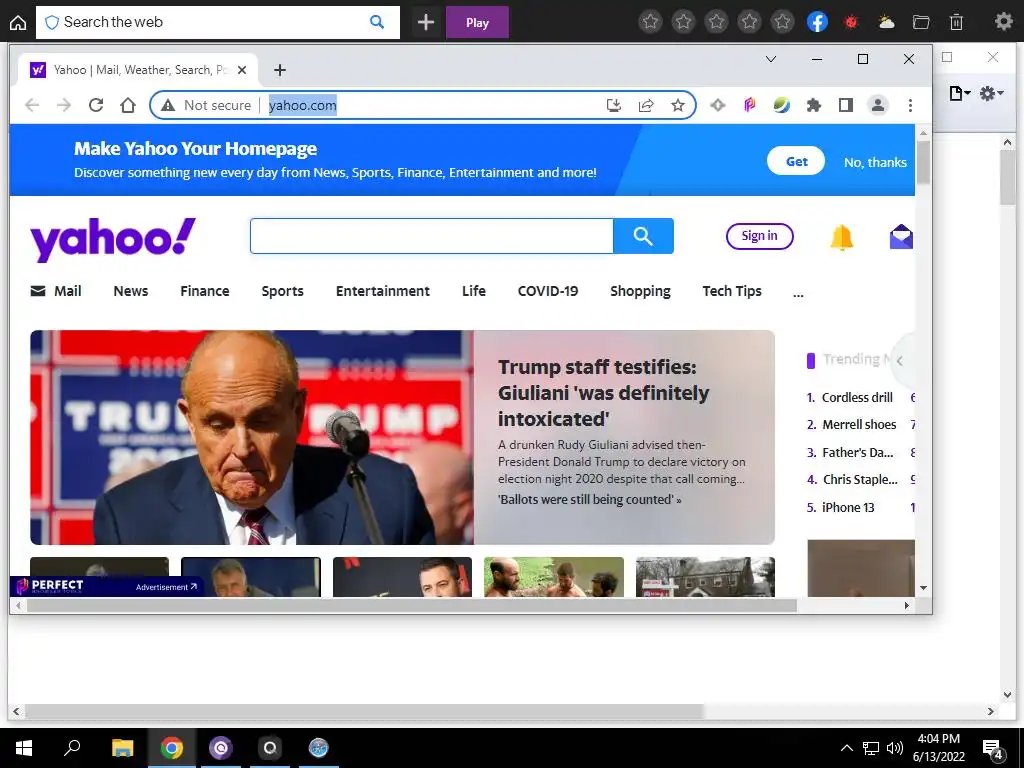Click the search magnifier in outer search bar
The height and width of the screenshot is (768, 1024).
point(377,22)
